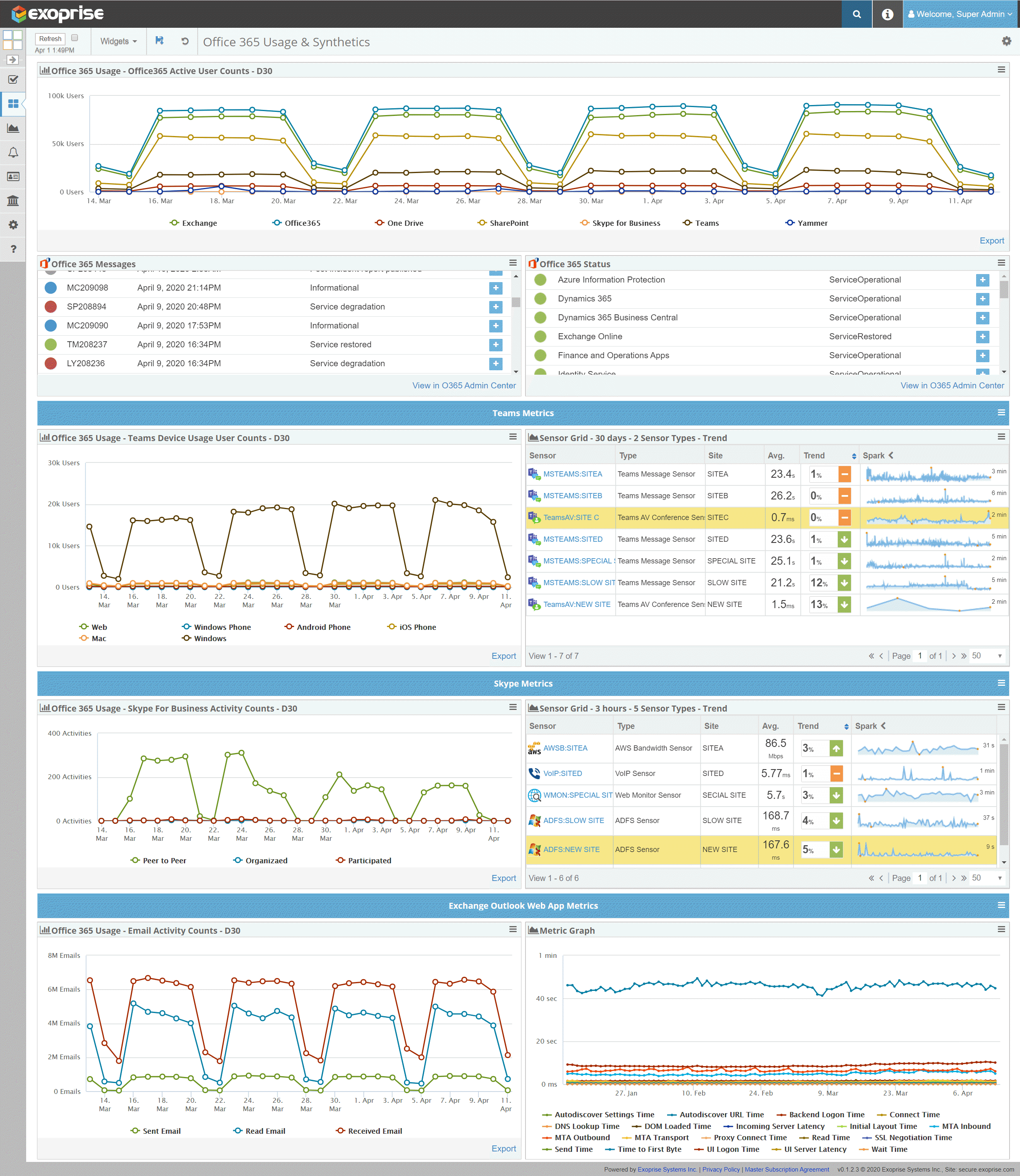The image size is (1020, 1176).
Task: Expand the Exchange Online status row
Action: (983, 336)
